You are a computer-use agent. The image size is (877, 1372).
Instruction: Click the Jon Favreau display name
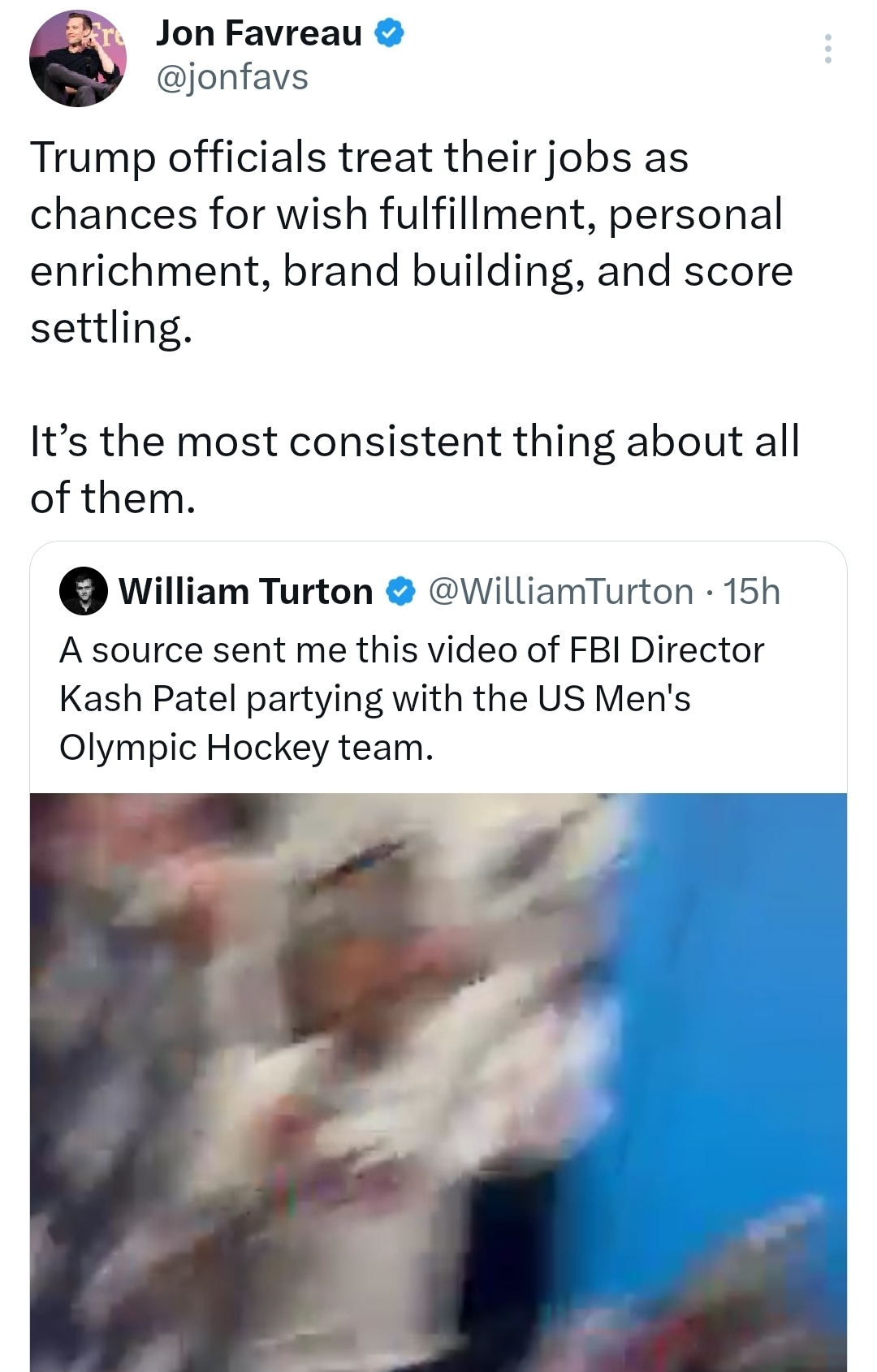(258, 33)
